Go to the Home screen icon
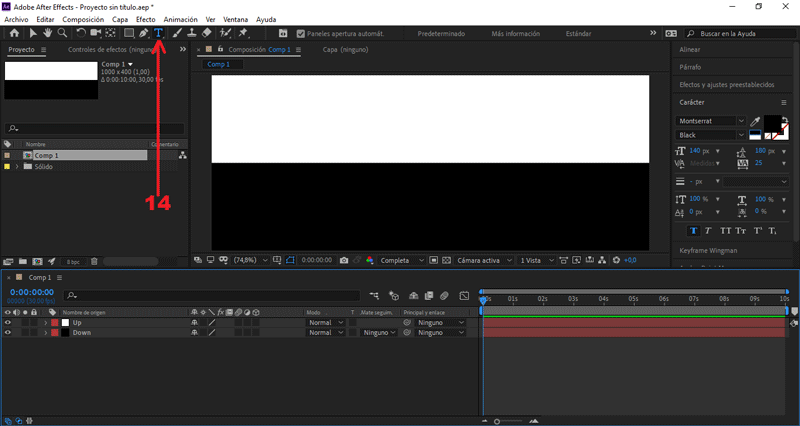This screenshot has height=426, width=800. [14, 33]
